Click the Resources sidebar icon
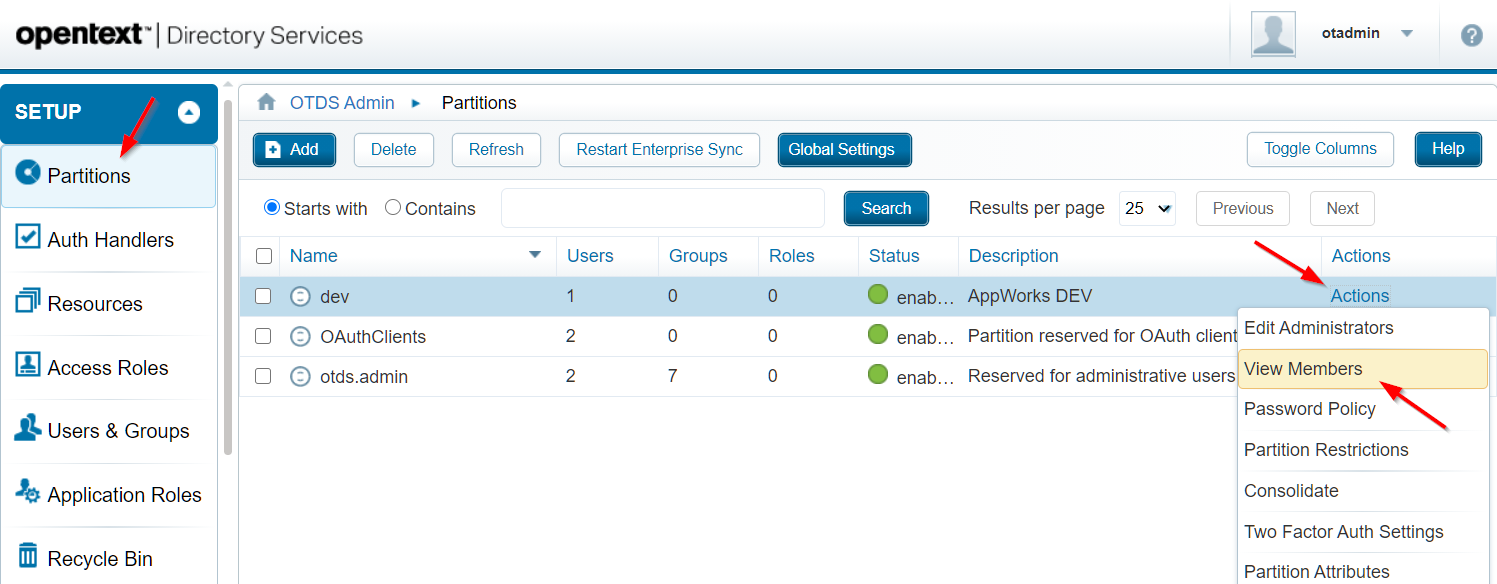Screen dimensions: 1497x584 pyautogui.click(x=28, y=302)
